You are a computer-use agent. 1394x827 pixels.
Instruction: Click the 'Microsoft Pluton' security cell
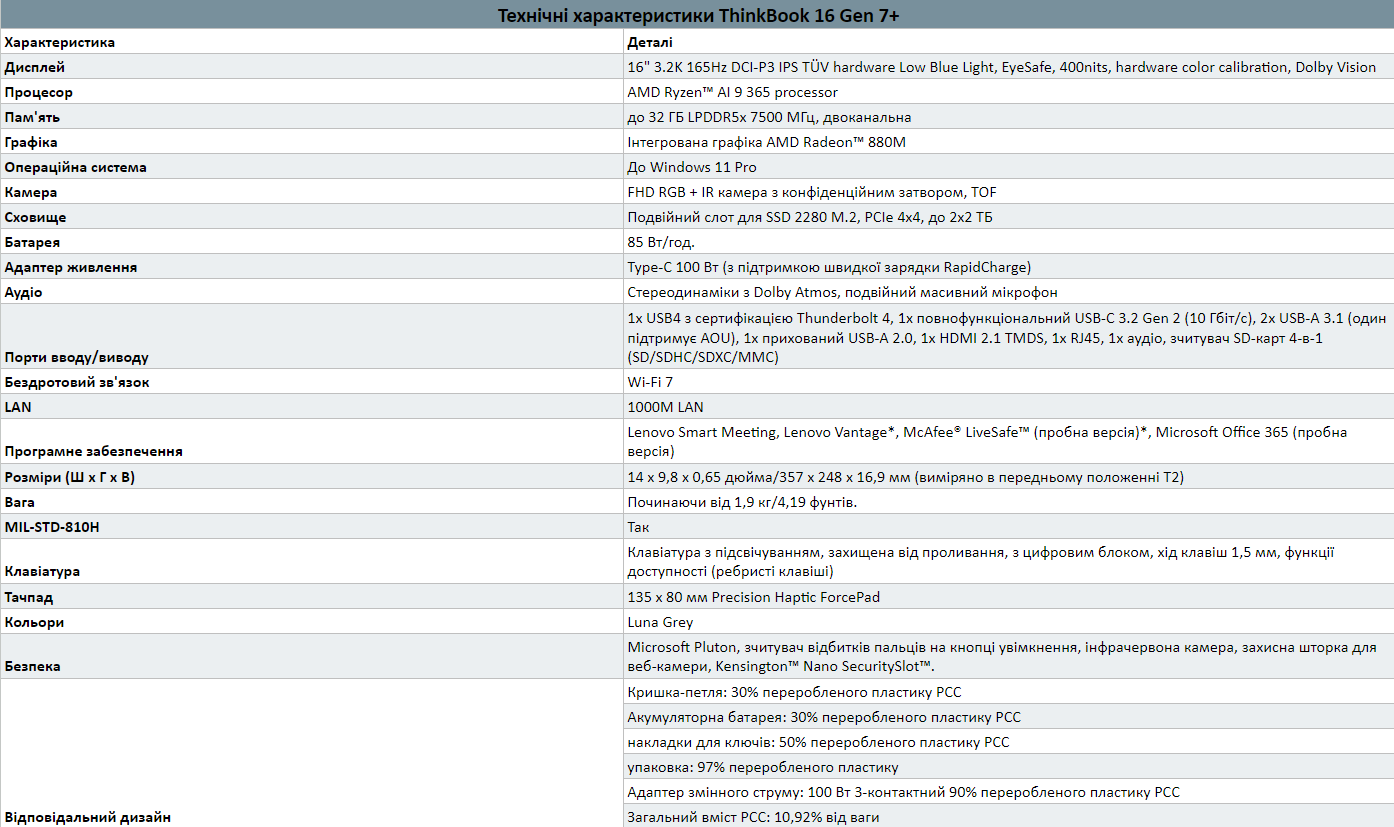coord(1008,656)
